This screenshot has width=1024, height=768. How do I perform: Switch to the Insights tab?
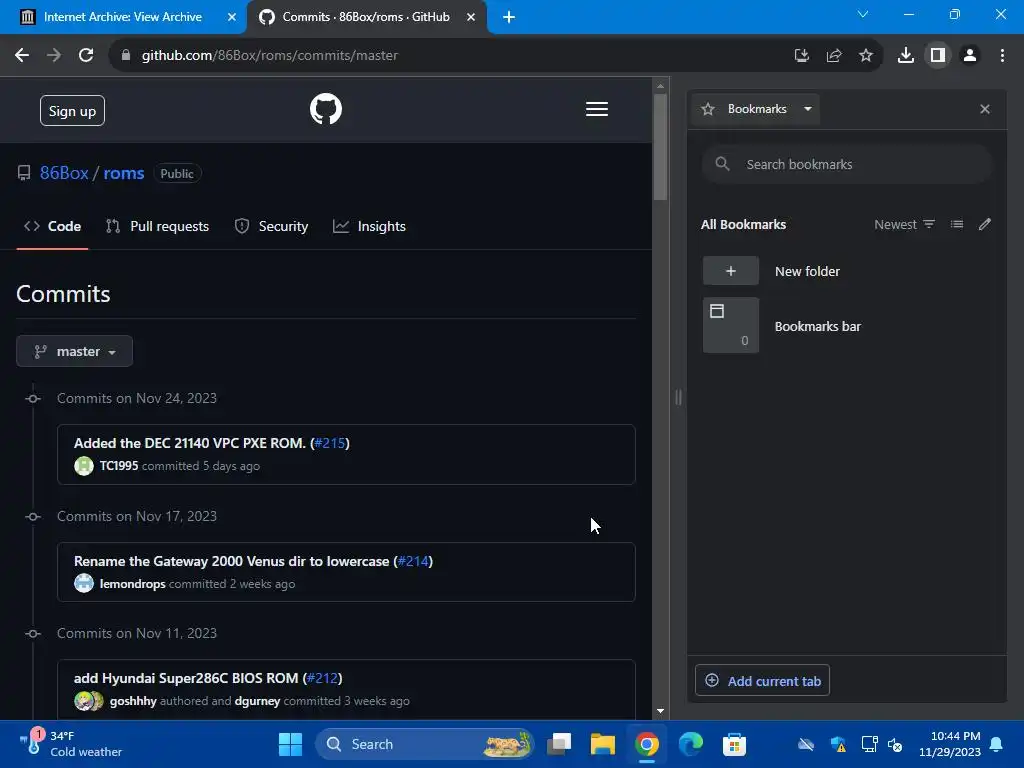tap(370, 226)
